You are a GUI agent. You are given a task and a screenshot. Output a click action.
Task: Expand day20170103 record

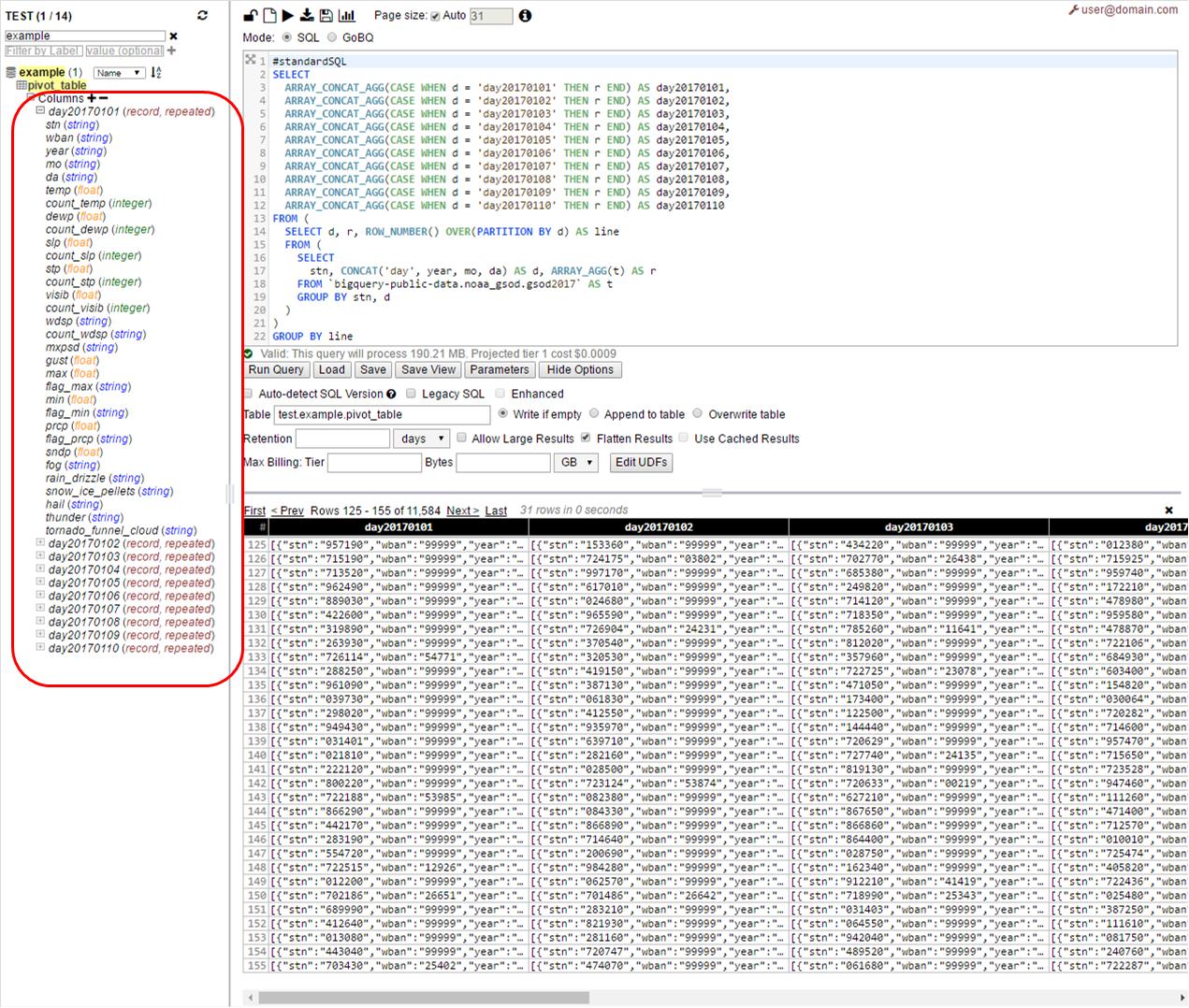pyautogui.click(x=40, y=556)
